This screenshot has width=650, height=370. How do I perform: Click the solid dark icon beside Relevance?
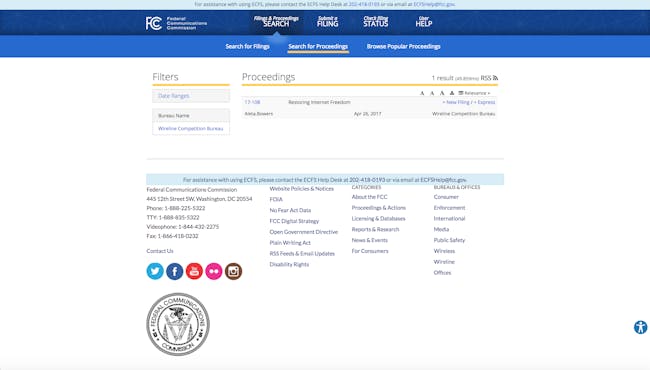coord(452,93)
